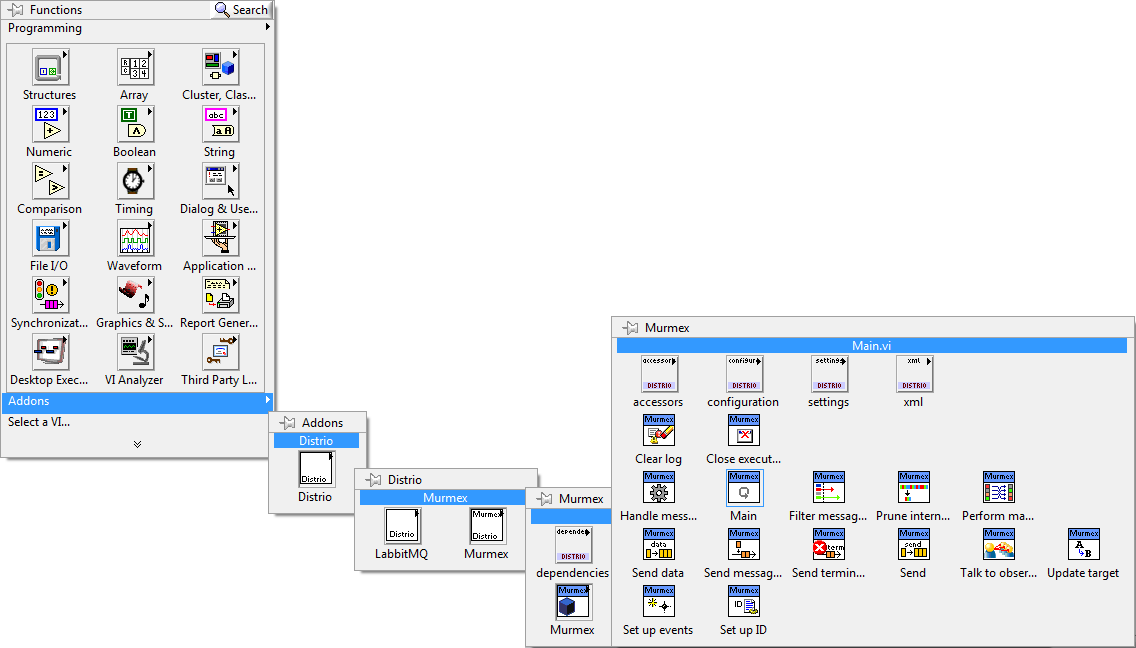Viewport: 1136px width, 648px height.
Task: Select the Set up events VI
Action: click(659, 602)
